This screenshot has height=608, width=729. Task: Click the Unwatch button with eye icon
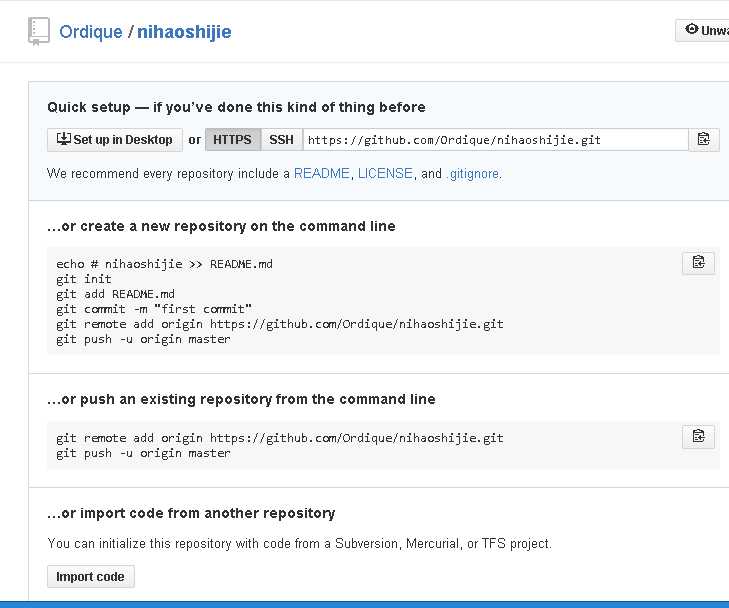(x=702, y=30)
